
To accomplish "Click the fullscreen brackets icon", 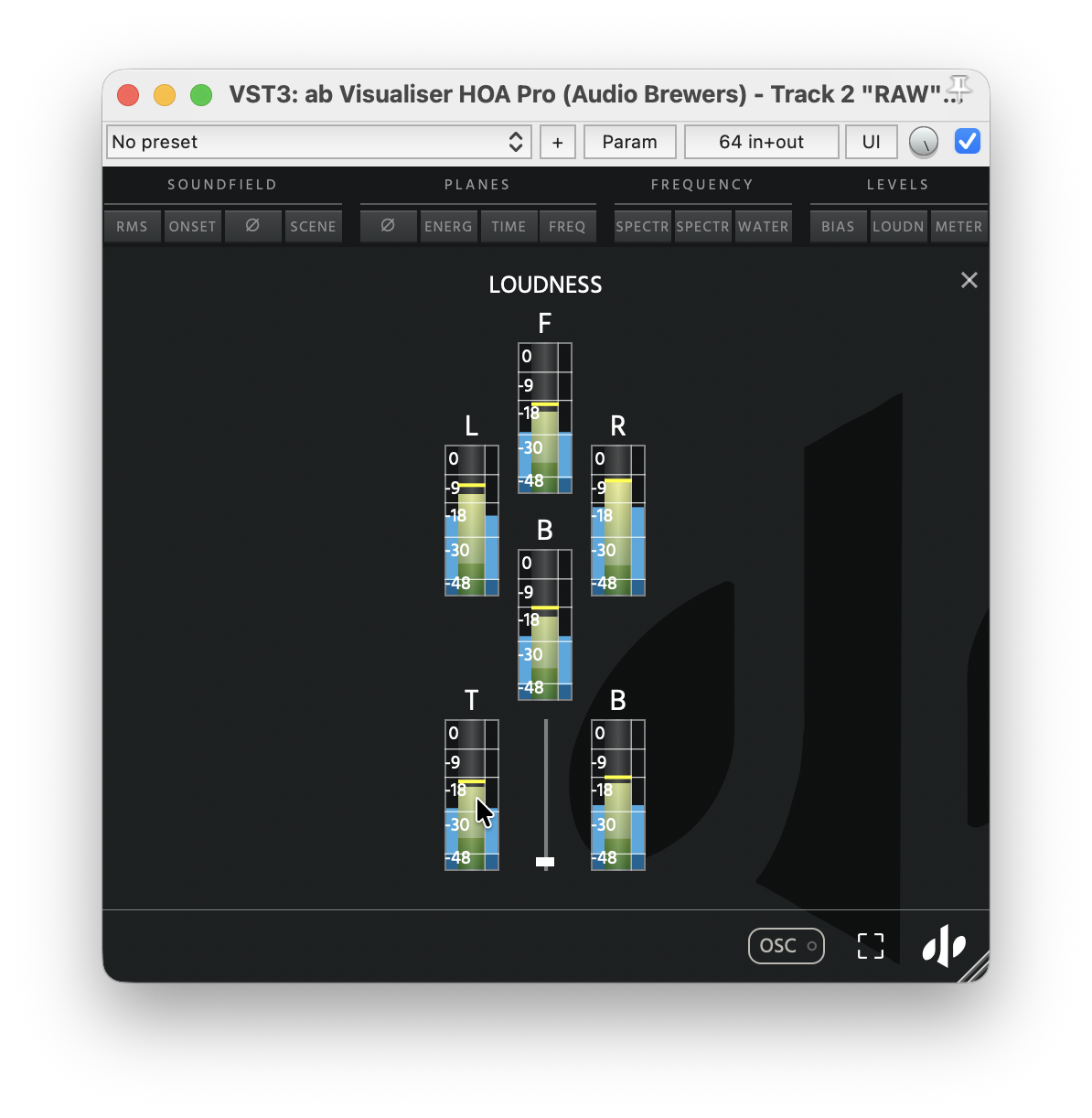I will [x=871, y=946].
